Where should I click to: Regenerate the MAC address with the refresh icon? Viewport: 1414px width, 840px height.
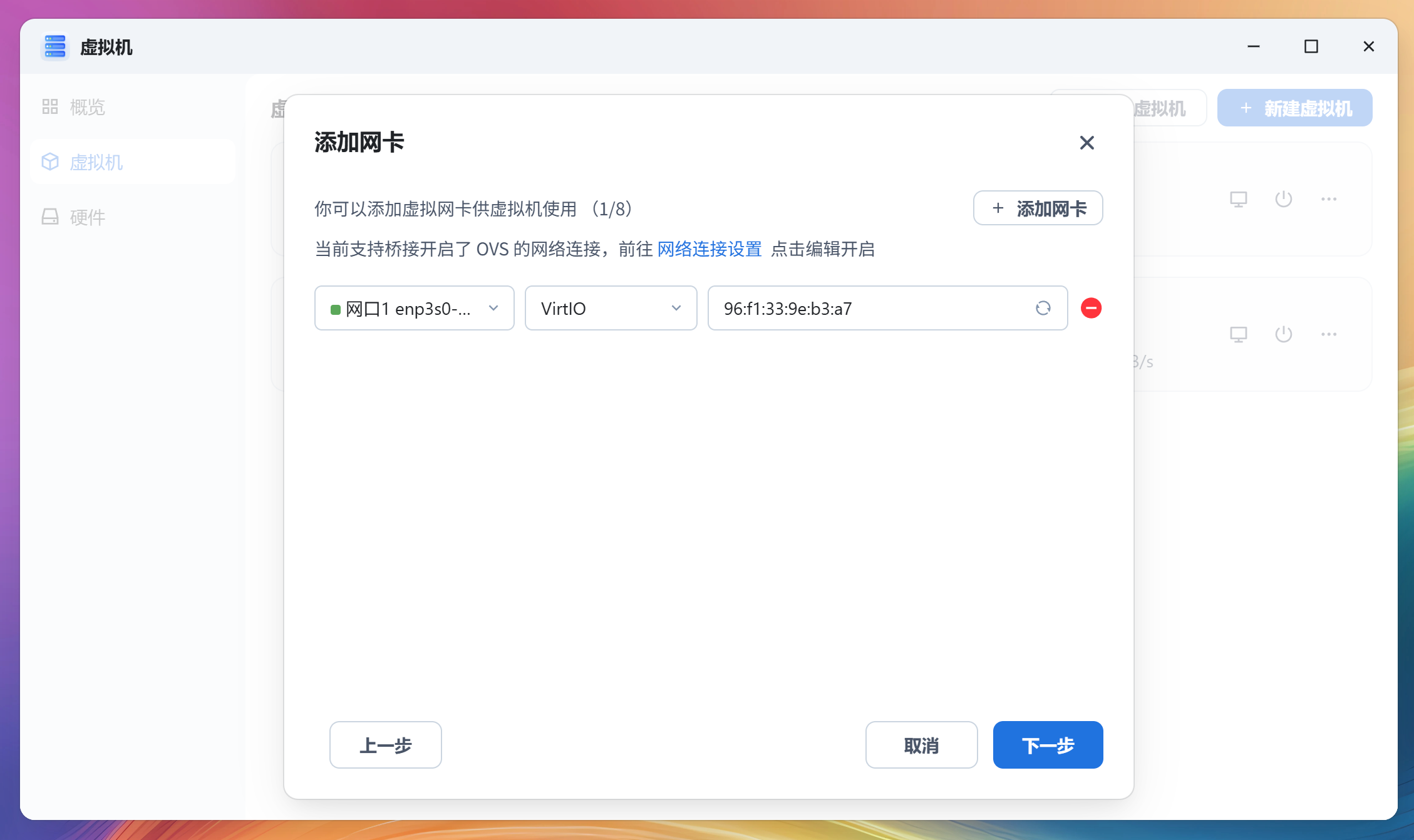point(1043,308)
